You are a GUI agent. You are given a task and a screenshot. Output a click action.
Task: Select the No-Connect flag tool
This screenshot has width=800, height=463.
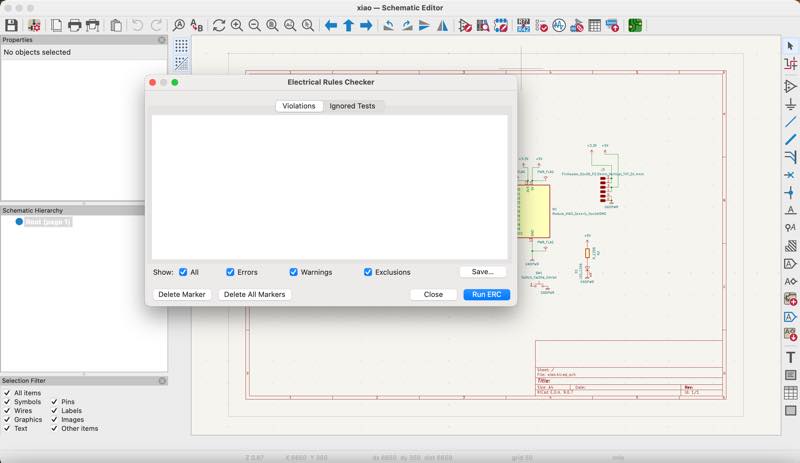(790, 175)
